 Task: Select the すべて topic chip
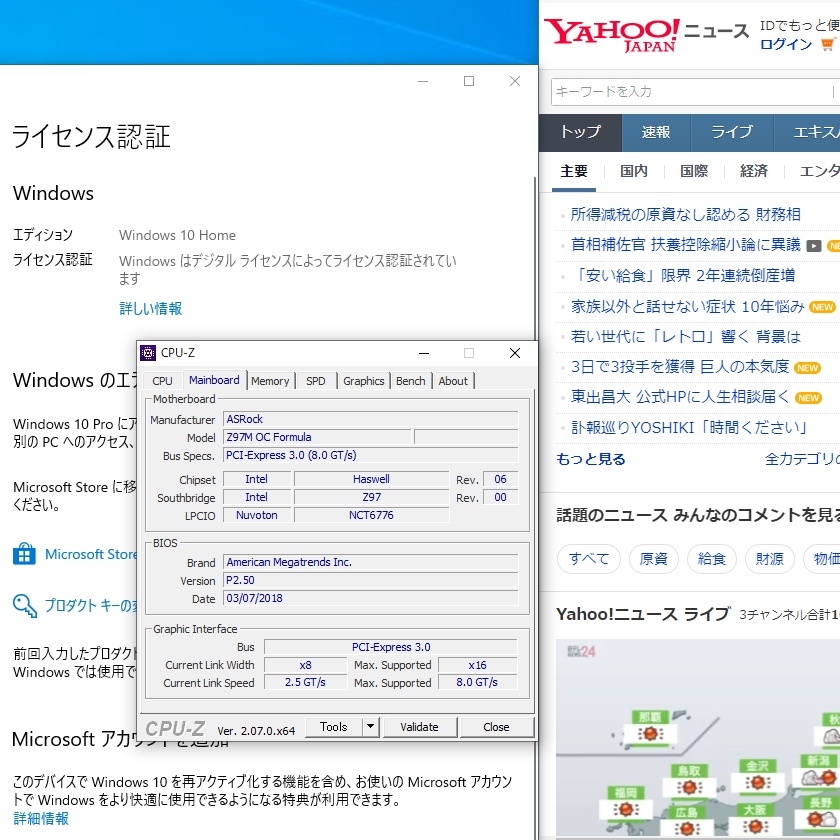tap(589, 559)
